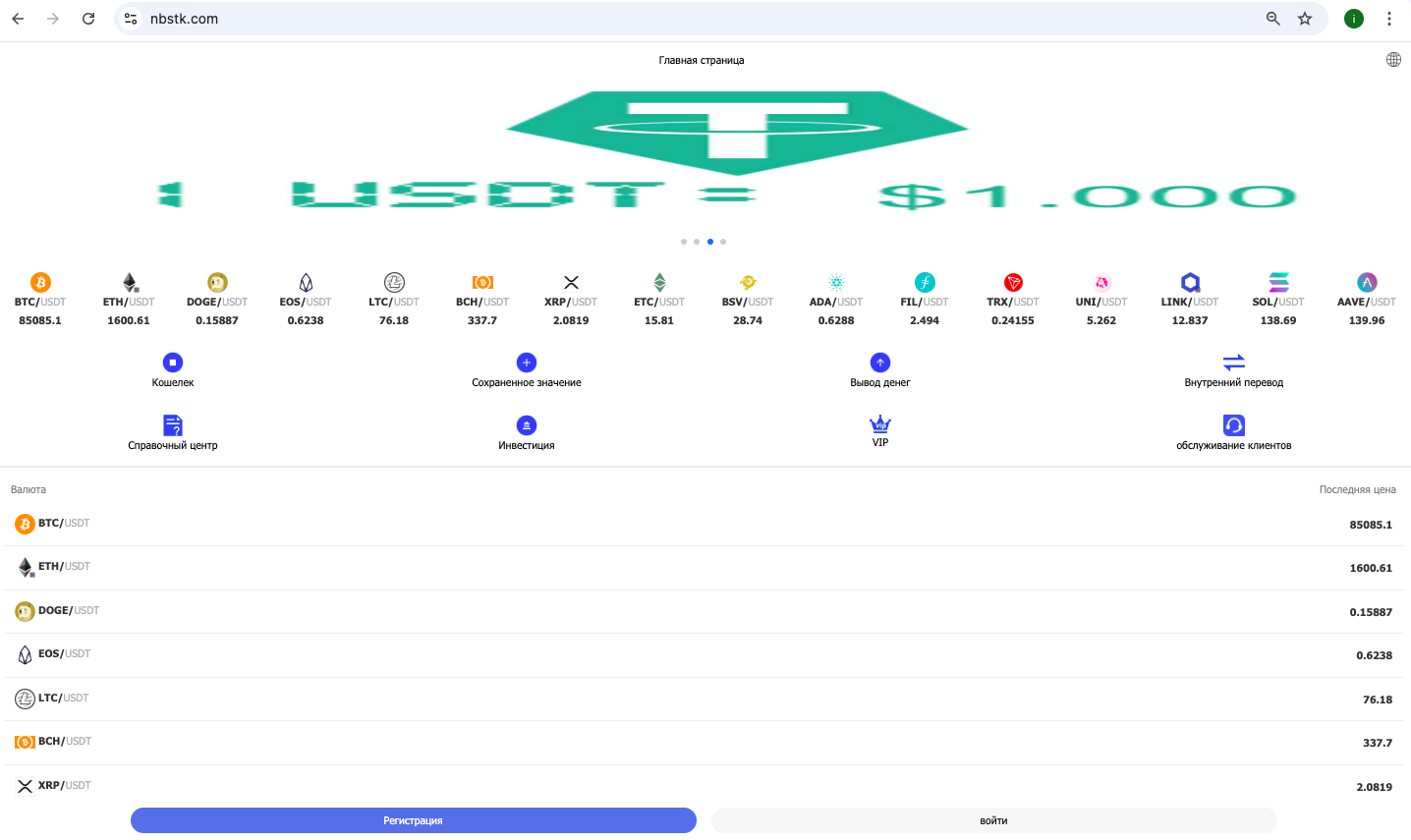1411x840 pixels.
Task: Show the fourth banner slide dot
Action: (x=723, y=242)
